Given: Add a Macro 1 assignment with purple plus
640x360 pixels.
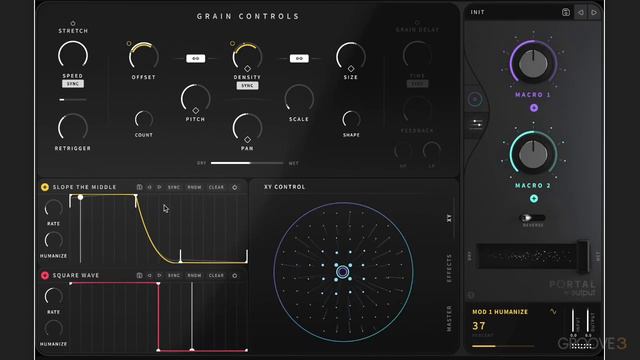Looking at the screenshot, I should point(533,108).
